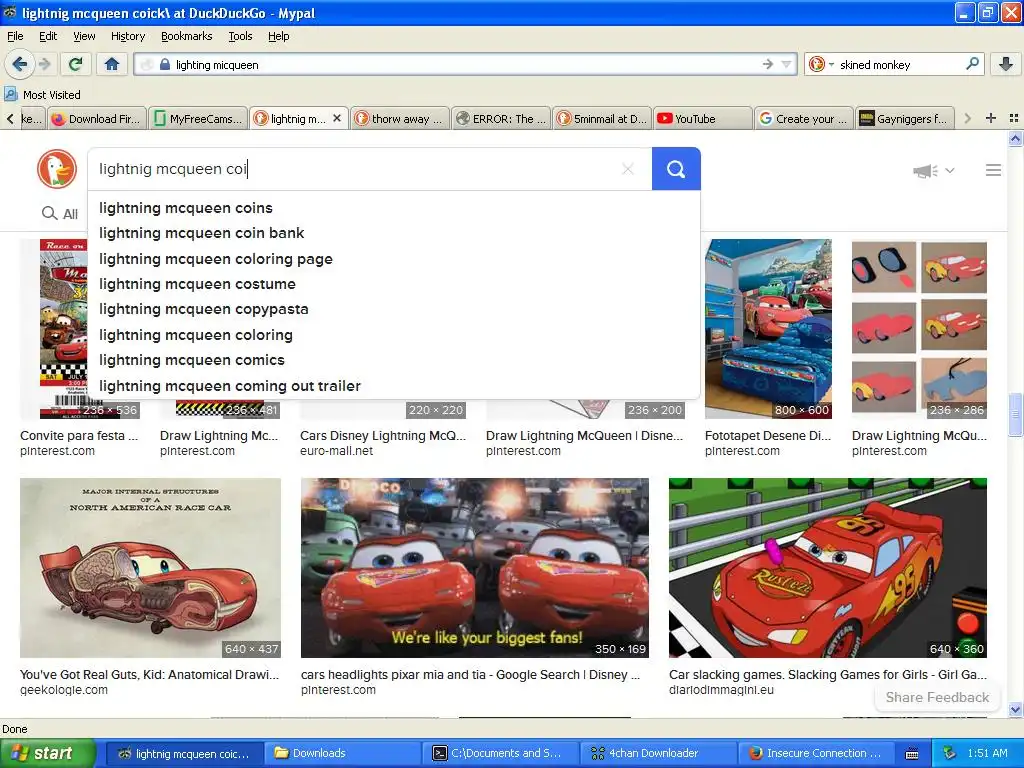Switch to the Create your tab
Screen dimensions: 1024x768
click(x=804, y=119)
